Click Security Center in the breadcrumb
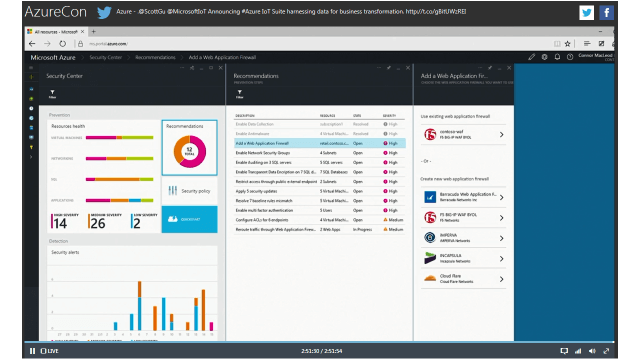 (106, 58)
